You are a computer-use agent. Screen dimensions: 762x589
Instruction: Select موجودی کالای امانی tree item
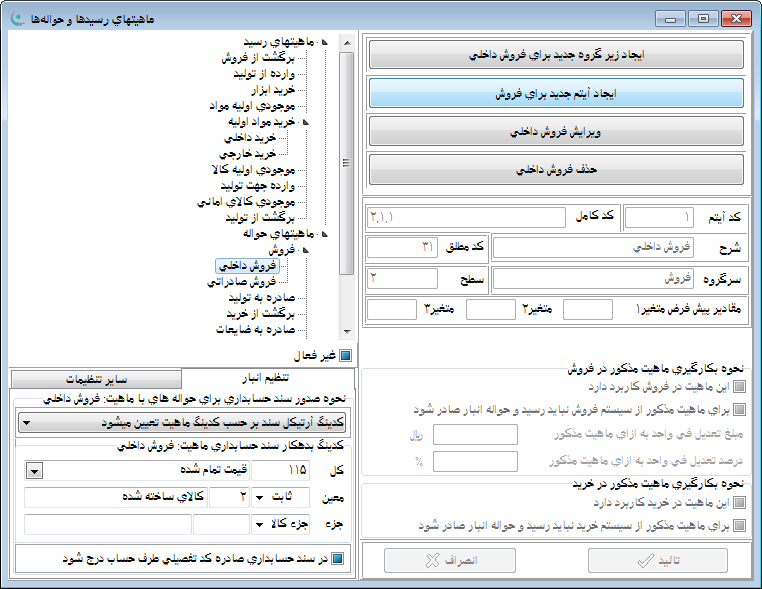click(246, 202)
